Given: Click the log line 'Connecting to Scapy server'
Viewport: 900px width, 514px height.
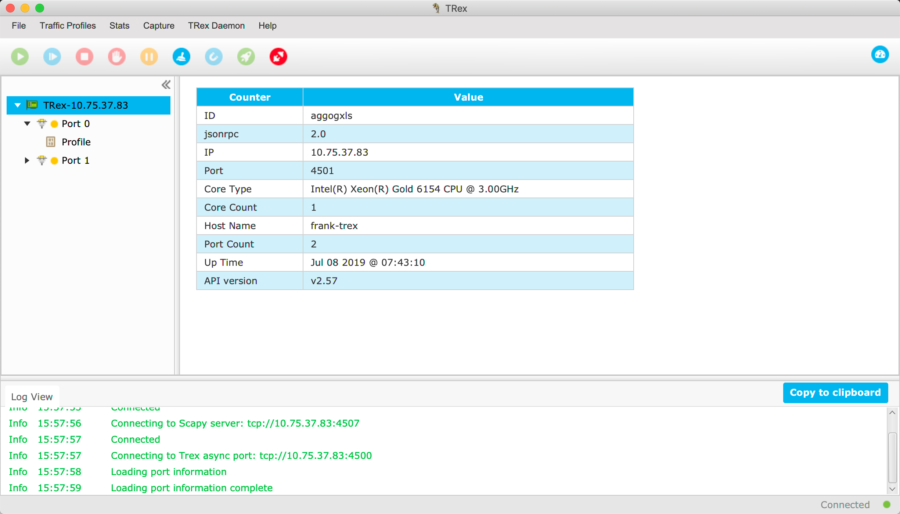Looking at the screenshot, I should coord(235,423).
